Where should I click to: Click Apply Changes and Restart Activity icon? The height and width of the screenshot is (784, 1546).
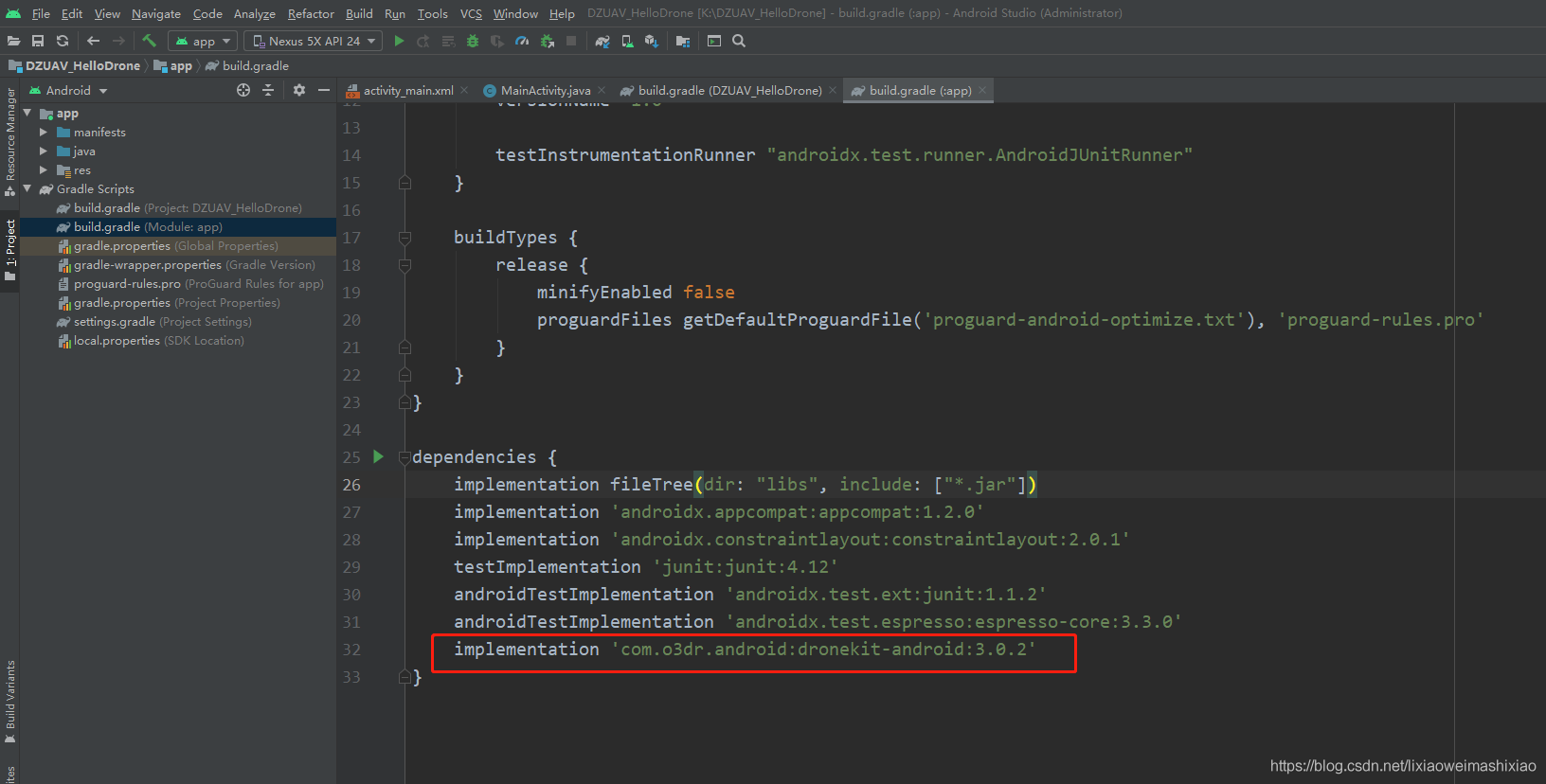(x=423, y=41)
